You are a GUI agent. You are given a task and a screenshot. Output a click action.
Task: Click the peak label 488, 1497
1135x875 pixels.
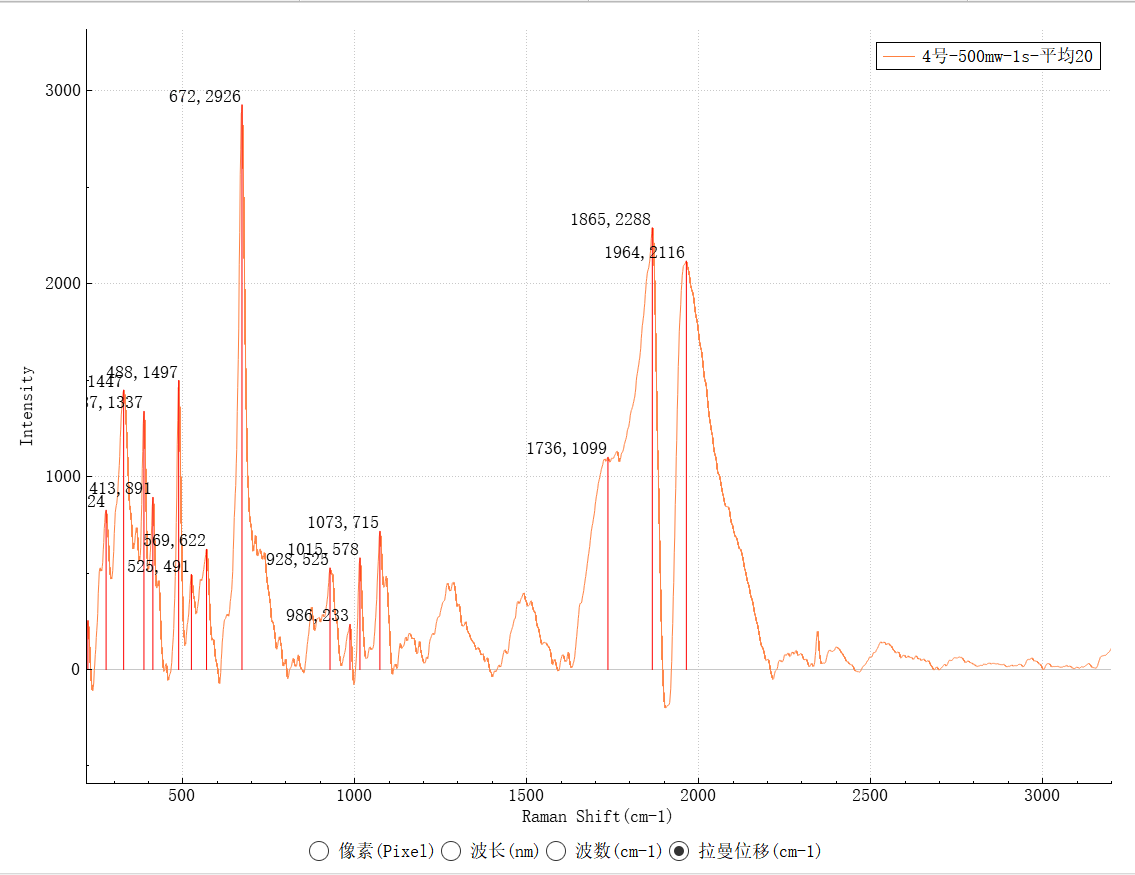coord(142,372)
